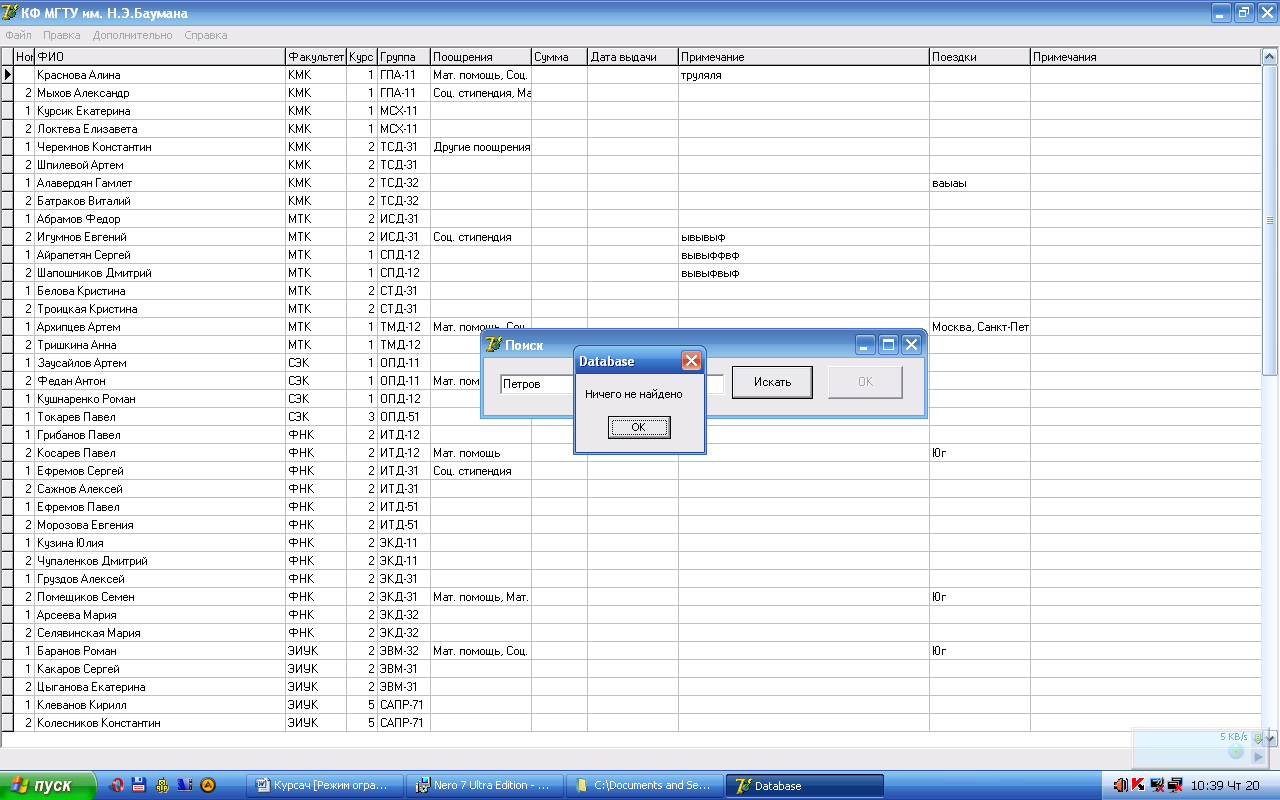Select the cell 'Троицкая Кристина'

(160, 309)
